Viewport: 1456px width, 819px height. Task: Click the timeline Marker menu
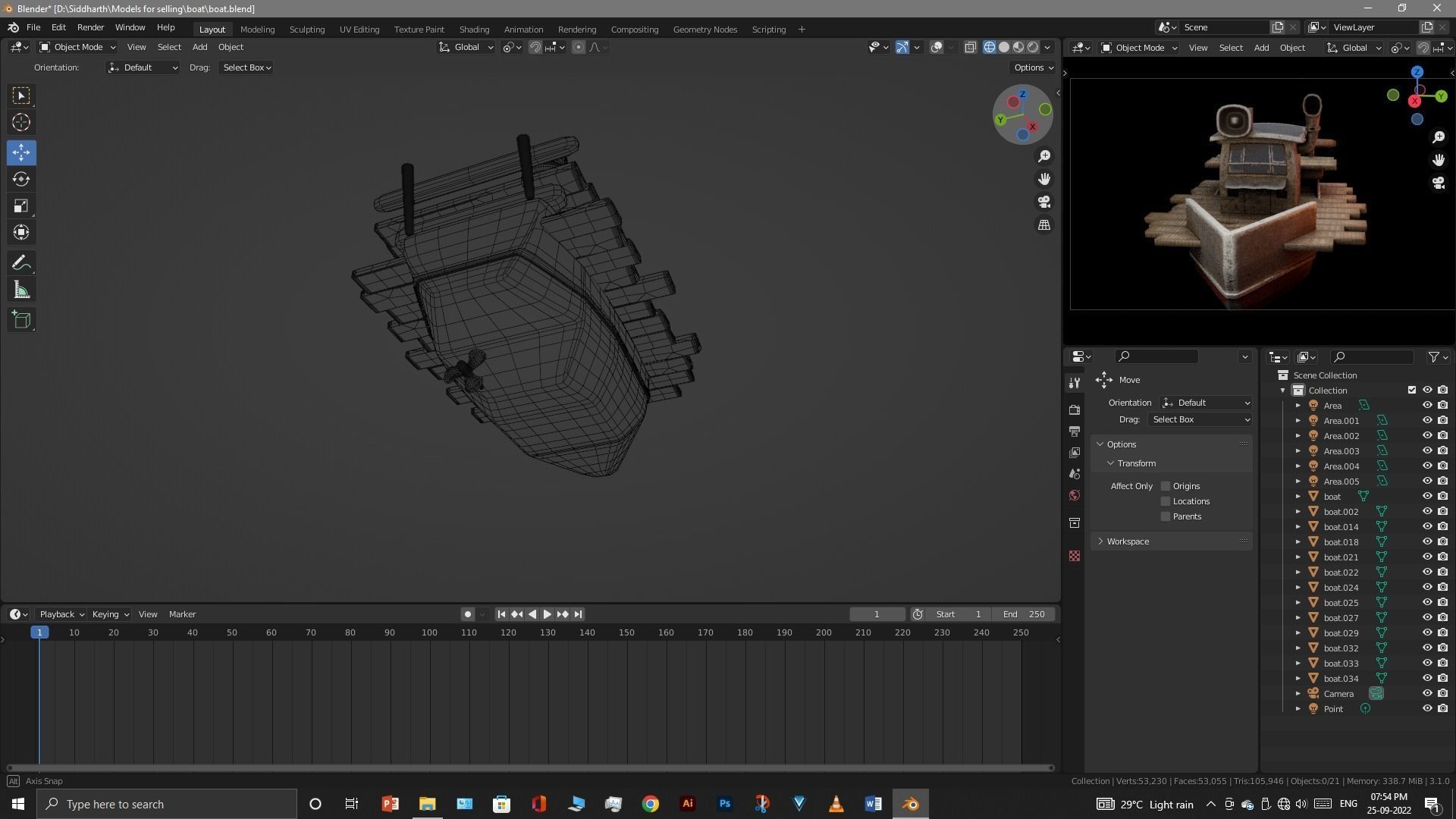point(182,614)
